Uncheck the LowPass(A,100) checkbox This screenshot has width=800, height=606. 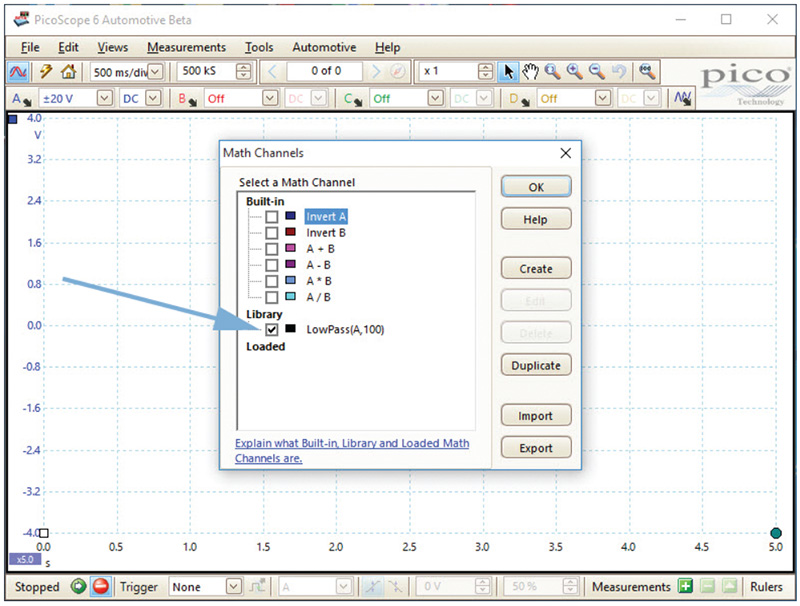pyautogui.click(x=271, y=330)
